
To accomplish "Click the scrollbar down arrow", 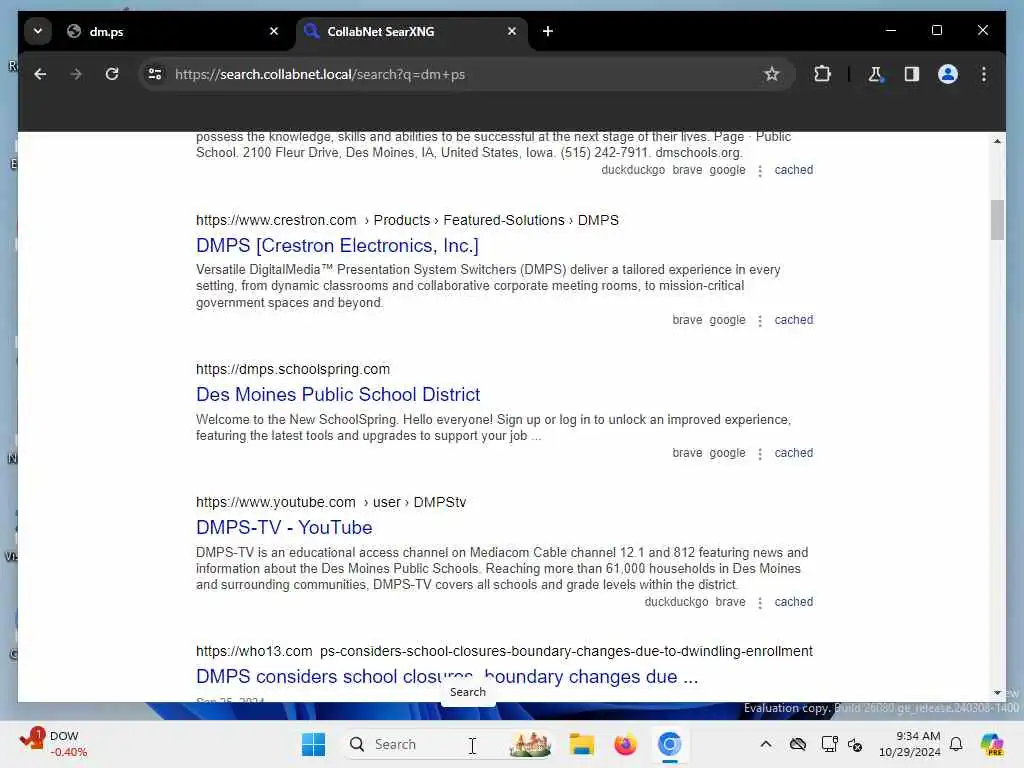I will [x=997, y=692].
